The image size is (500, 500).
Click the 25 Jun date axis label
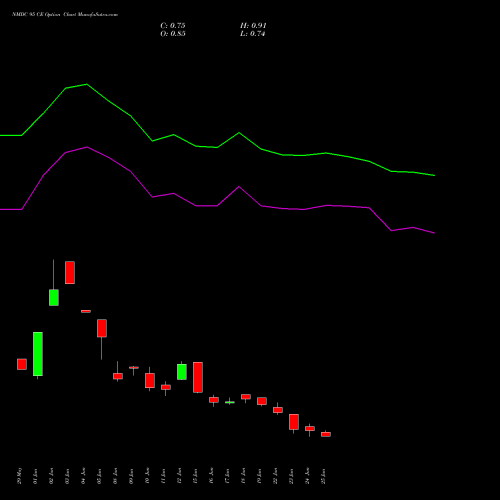323,476
